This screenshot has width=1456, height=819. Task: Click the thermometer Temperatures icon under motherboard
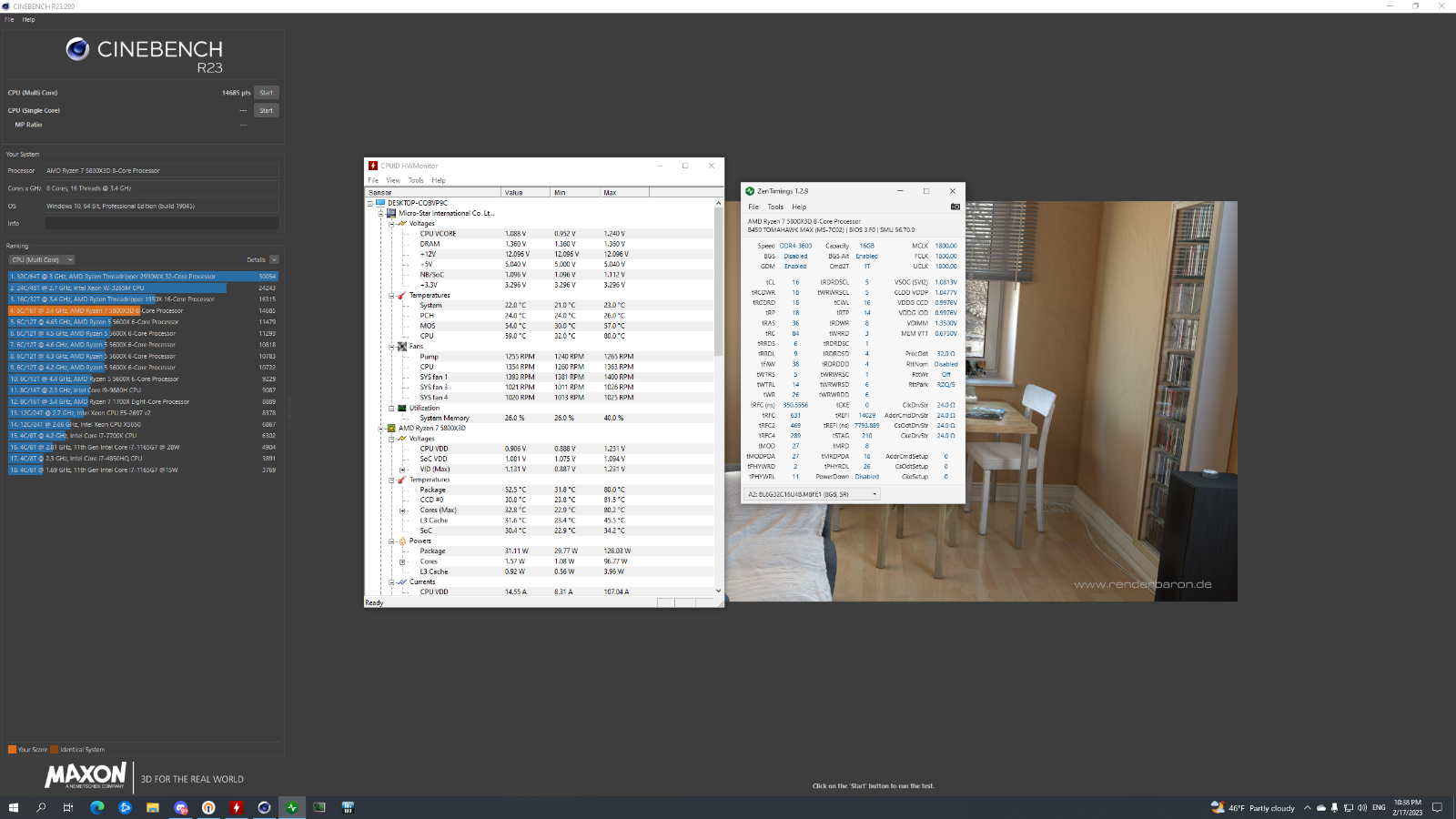[401, 295]
